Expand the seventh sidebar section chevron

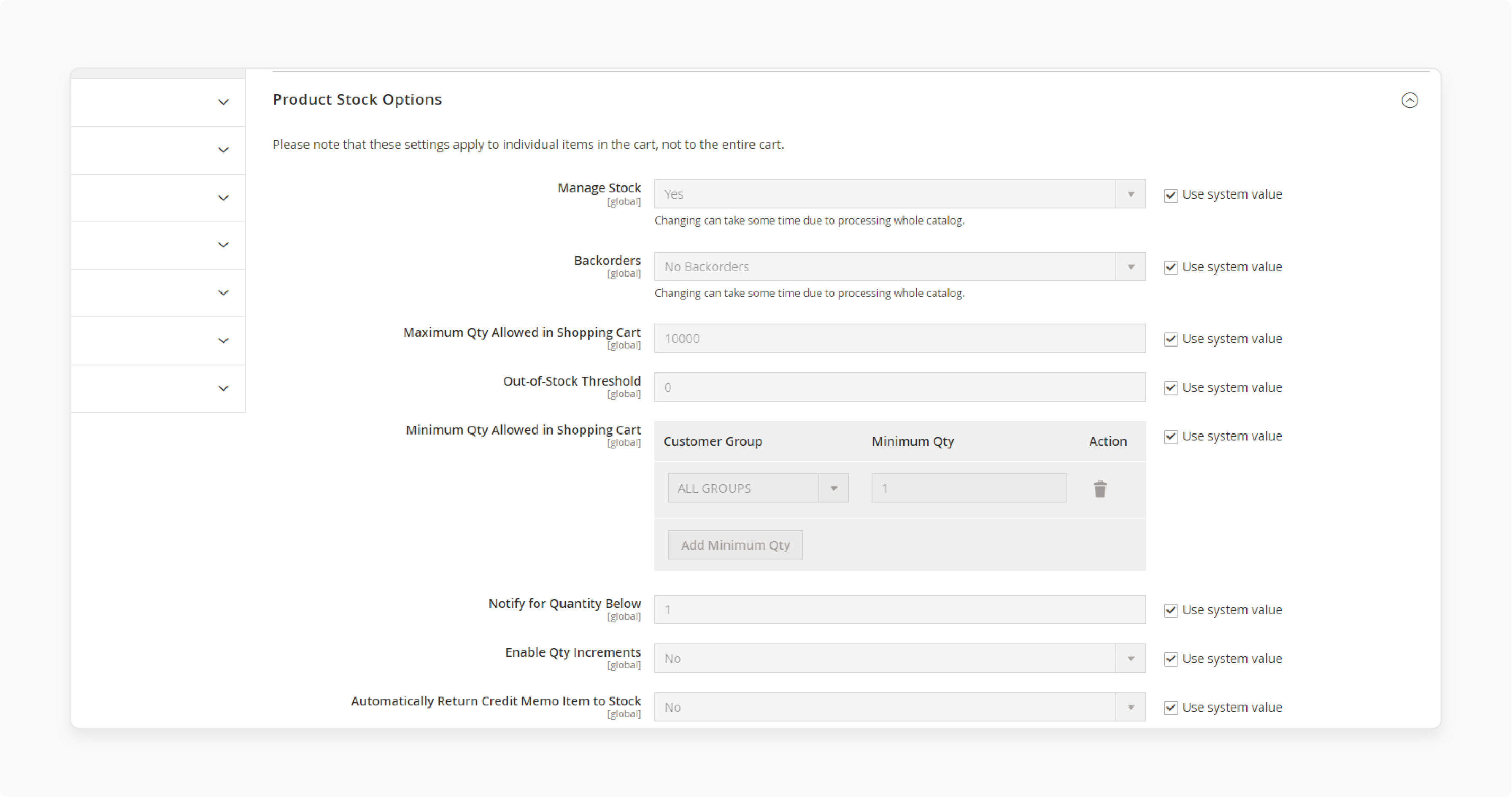pyautogui.click(x=223, y=389)
